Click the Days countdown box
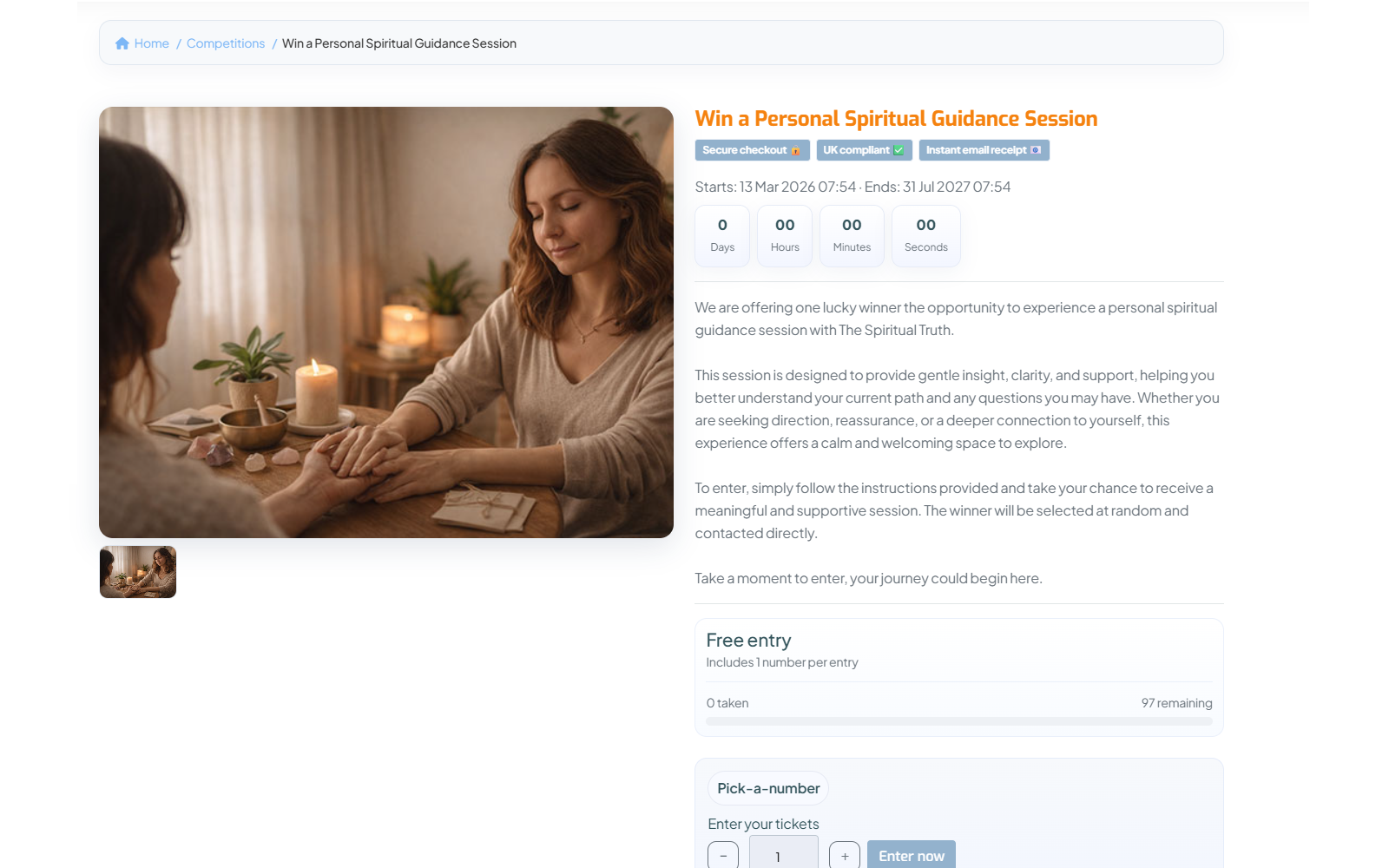This screenshot has height=868, width=1389. [x=722, y=236]
